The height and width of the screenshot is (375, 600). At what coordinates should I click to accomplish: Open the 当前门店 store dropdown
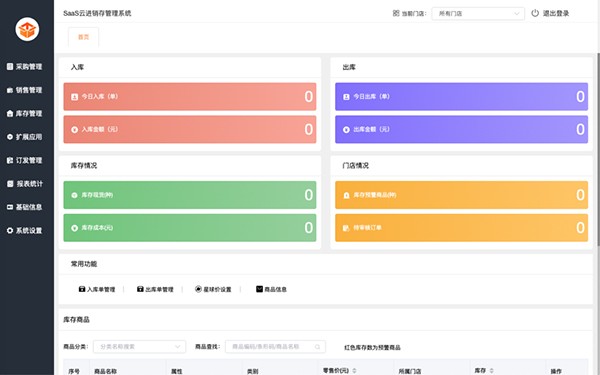pos(478,13)
